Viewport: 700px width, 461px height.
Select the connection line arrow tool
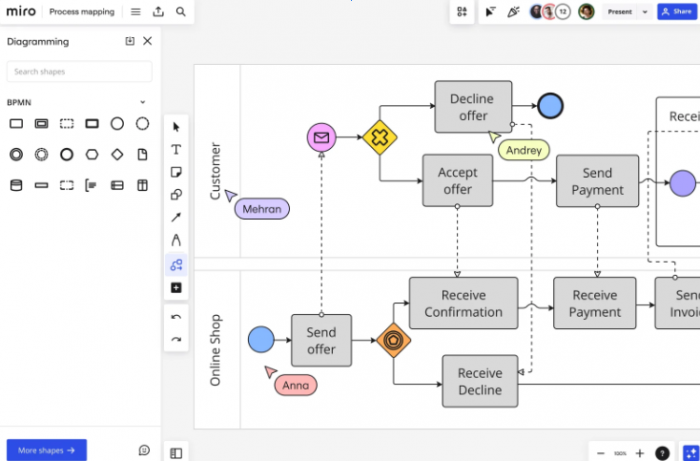coord(176,217)
